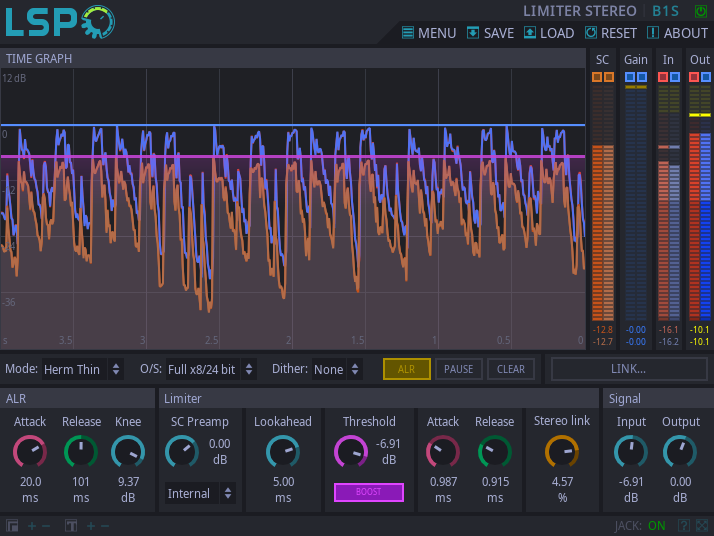Click the window scaling icon in status bar

point(12,526)
